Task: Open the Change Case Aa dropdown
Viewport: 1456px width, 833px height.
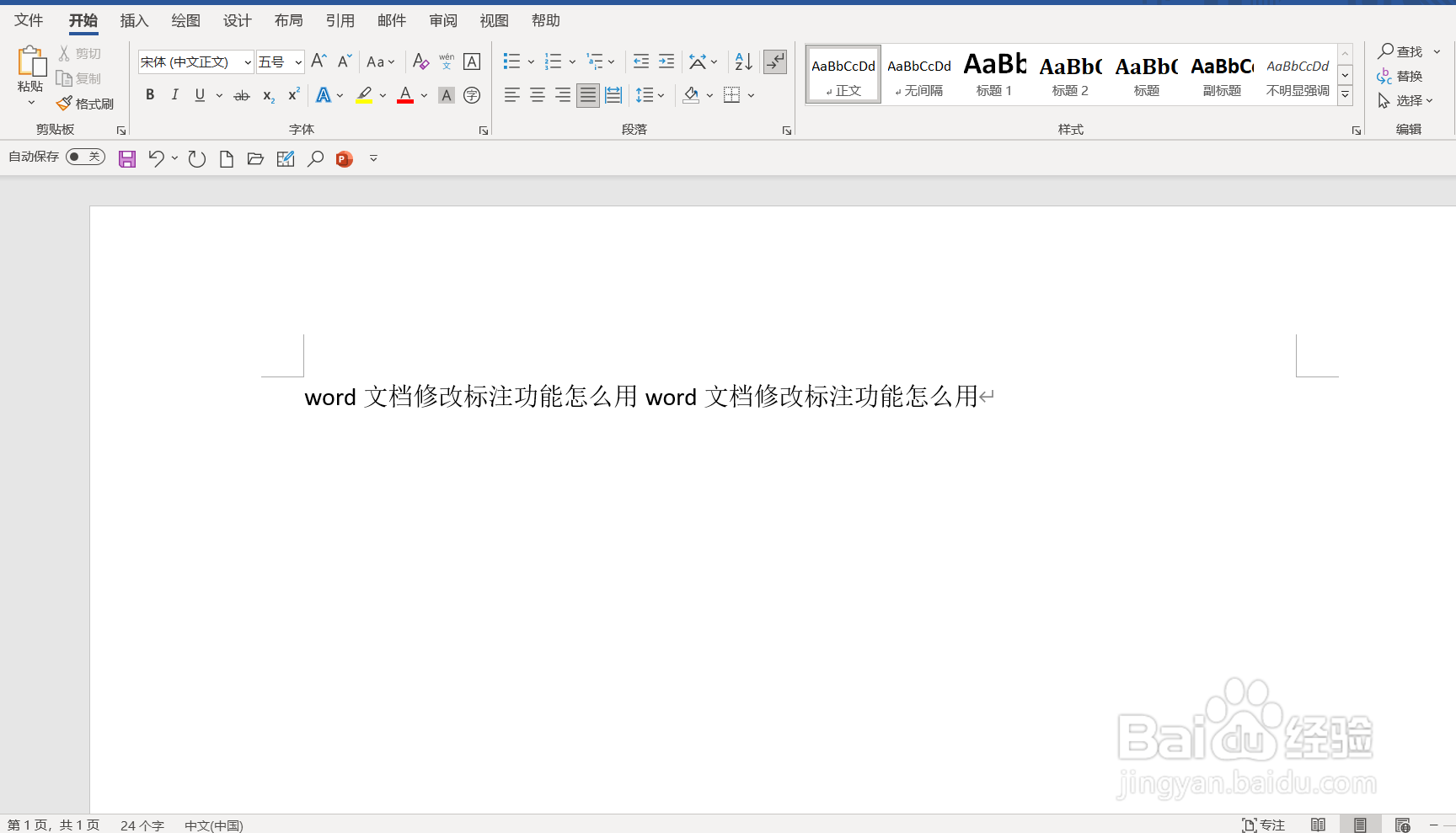Action: (381, 61)
